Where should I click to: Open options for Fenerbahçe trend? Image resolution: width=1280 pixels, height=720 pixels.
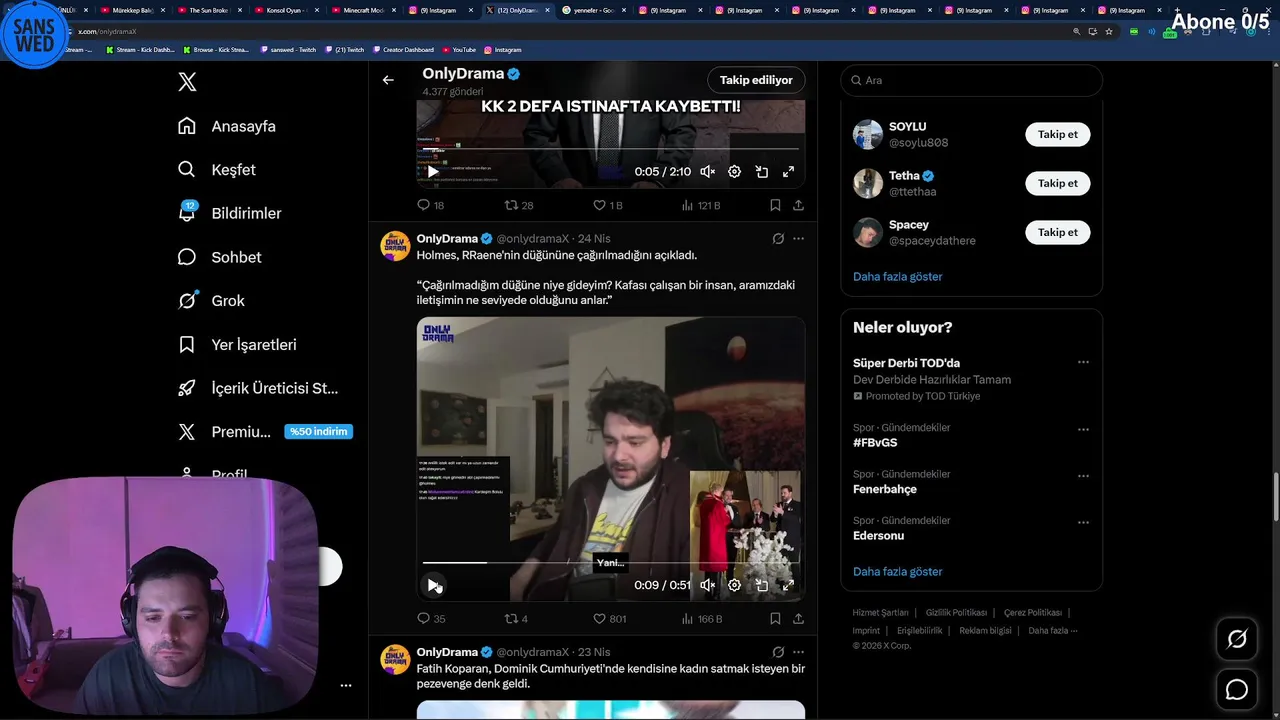click(x=1083, y=475)
